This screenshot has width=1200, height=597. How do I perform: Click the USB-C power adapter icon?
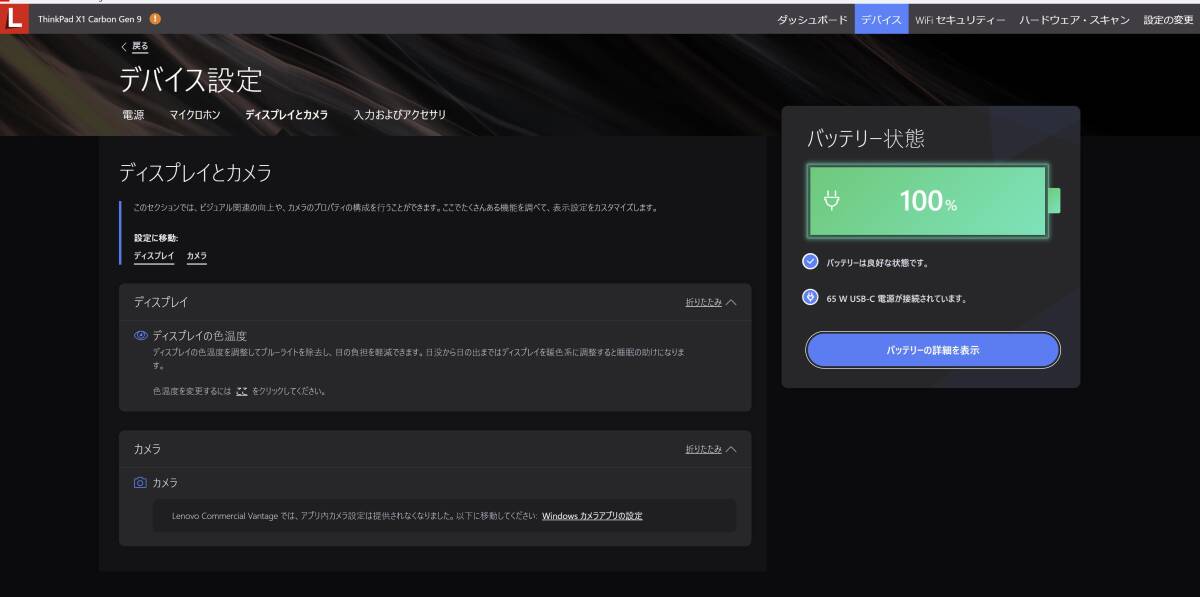(810, 297)
